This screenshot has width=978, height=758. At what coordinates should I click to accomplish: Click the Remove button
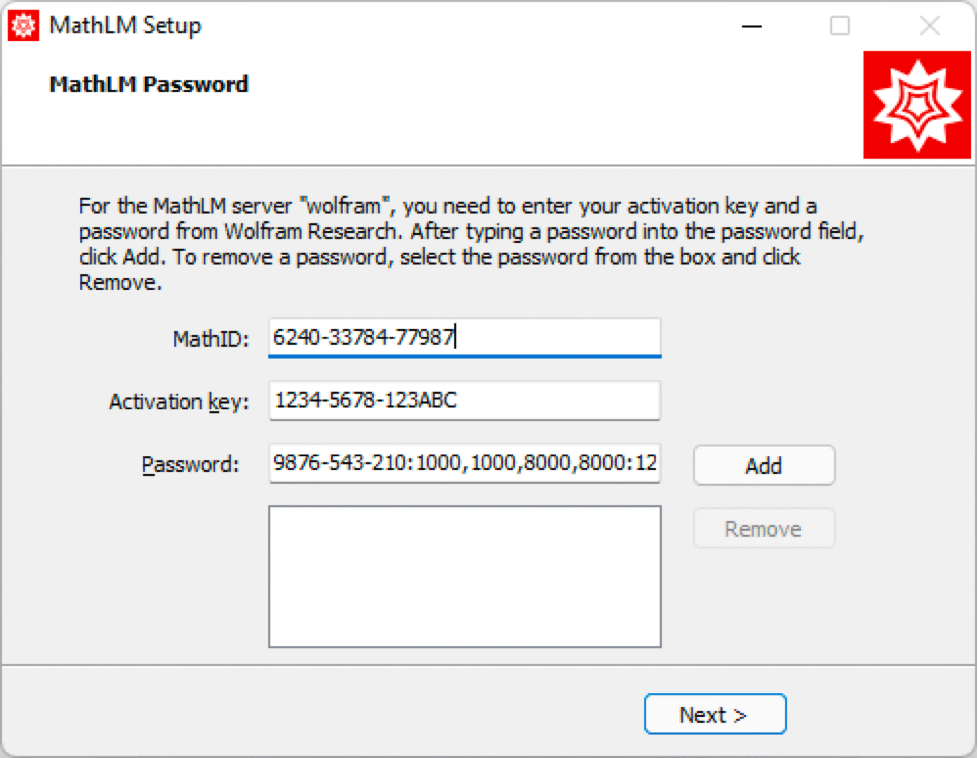point(763,529)
